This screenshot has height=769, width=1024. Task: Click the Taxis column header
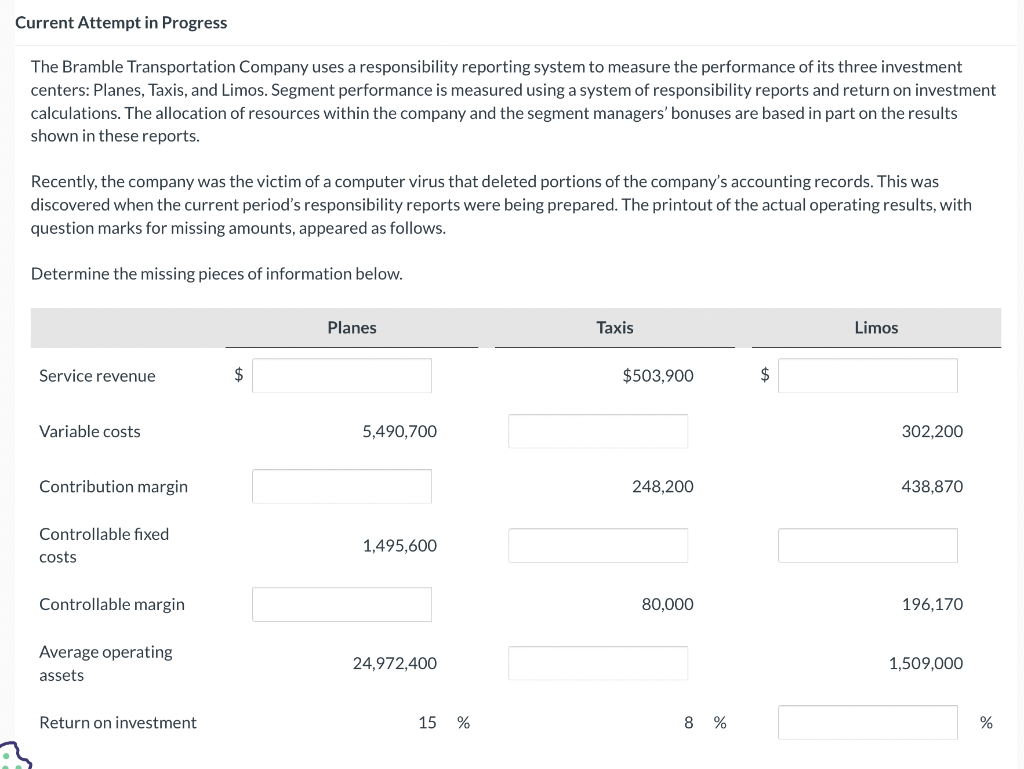[614, 327]
